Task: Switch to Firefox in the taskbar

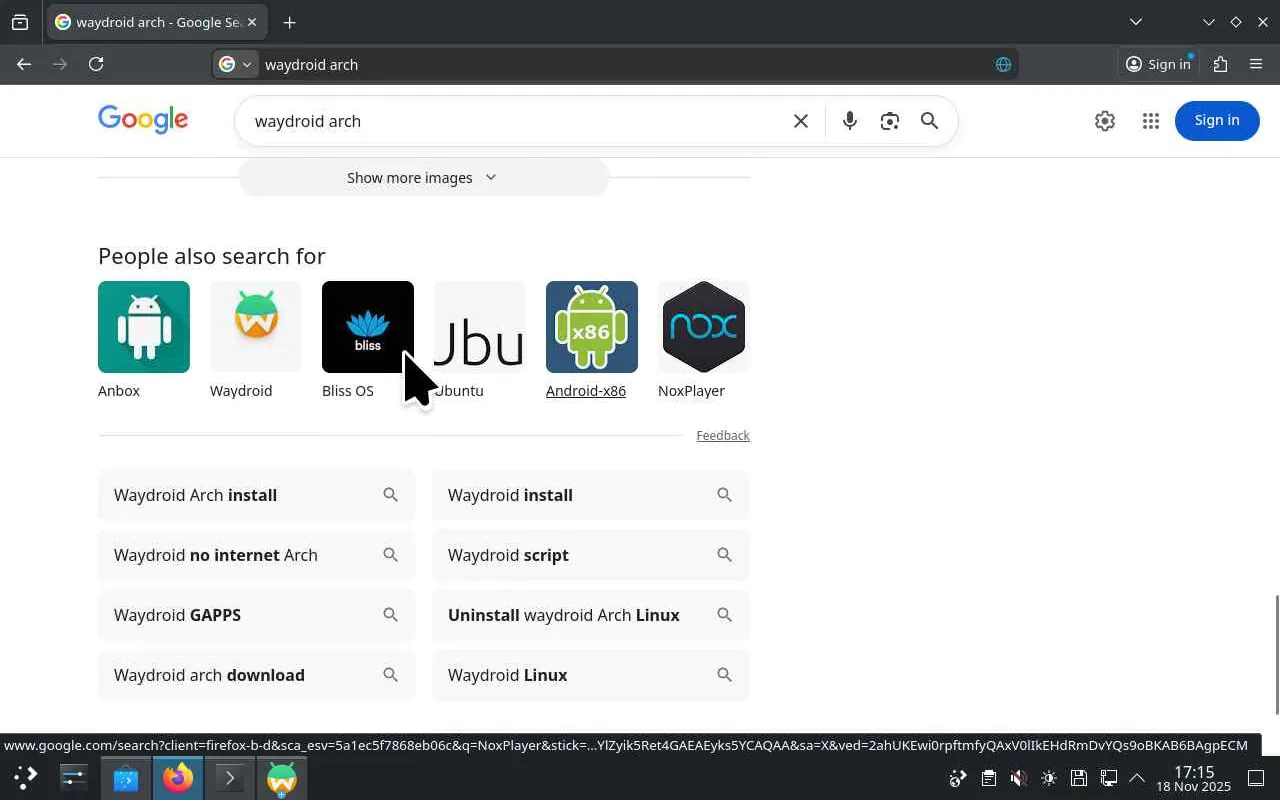Action: click(x=178, y=777)
